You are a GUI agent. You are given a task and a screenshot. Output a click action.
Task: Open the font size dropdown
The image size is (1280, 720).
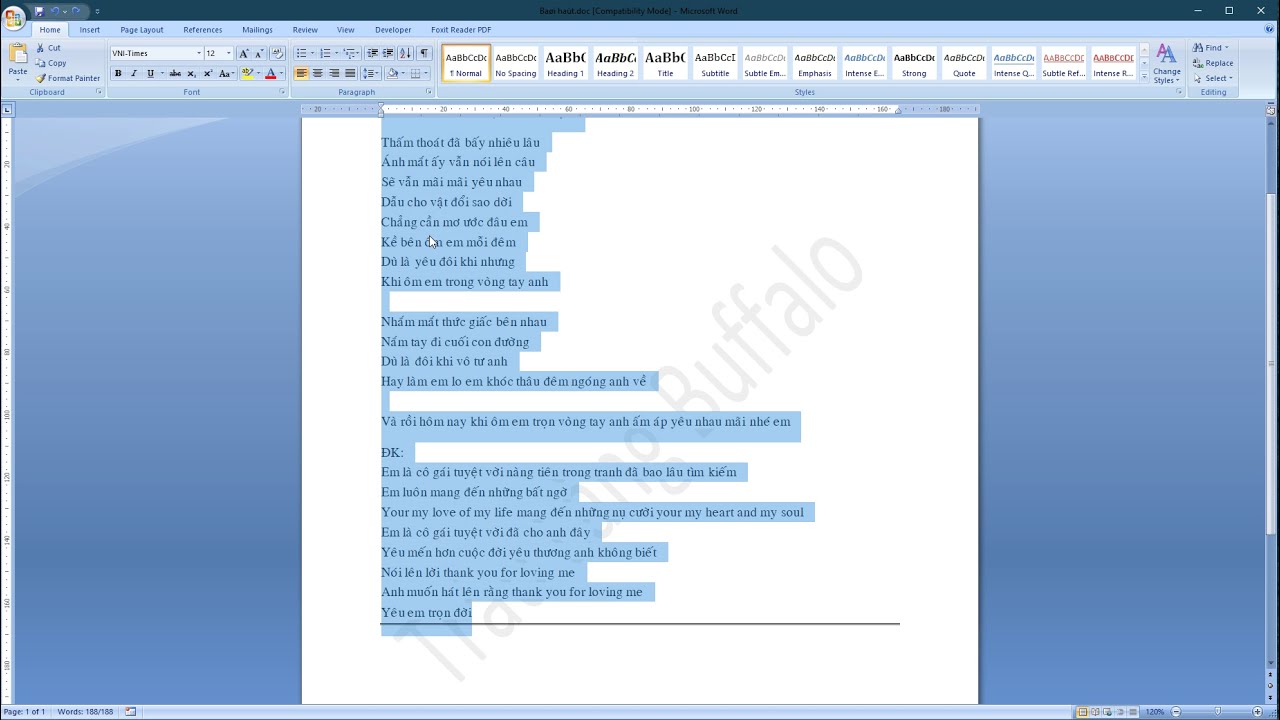(x=228, y=53)
